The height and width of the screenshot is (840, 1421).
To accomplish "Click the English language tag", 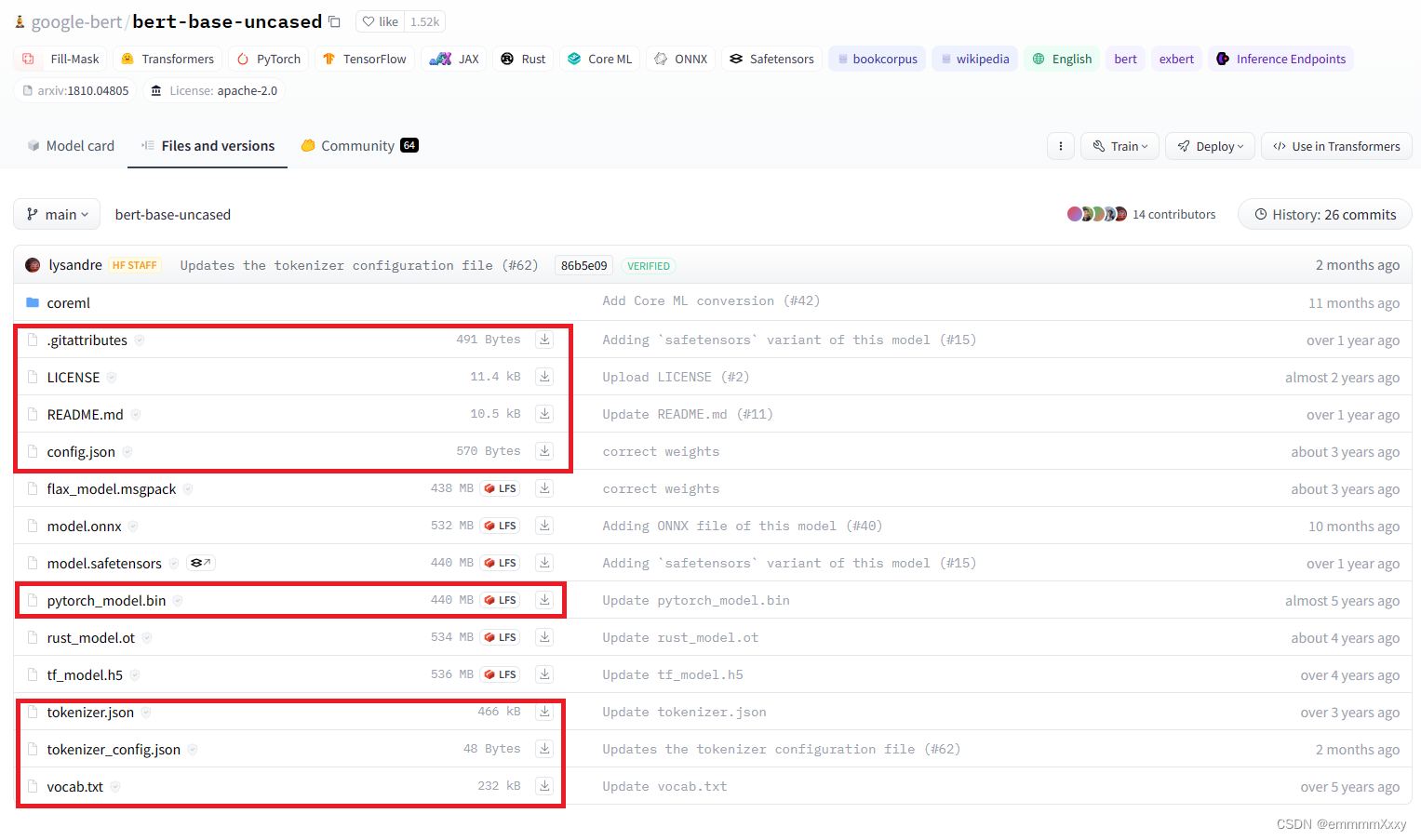I will (x=1062, y=59).
